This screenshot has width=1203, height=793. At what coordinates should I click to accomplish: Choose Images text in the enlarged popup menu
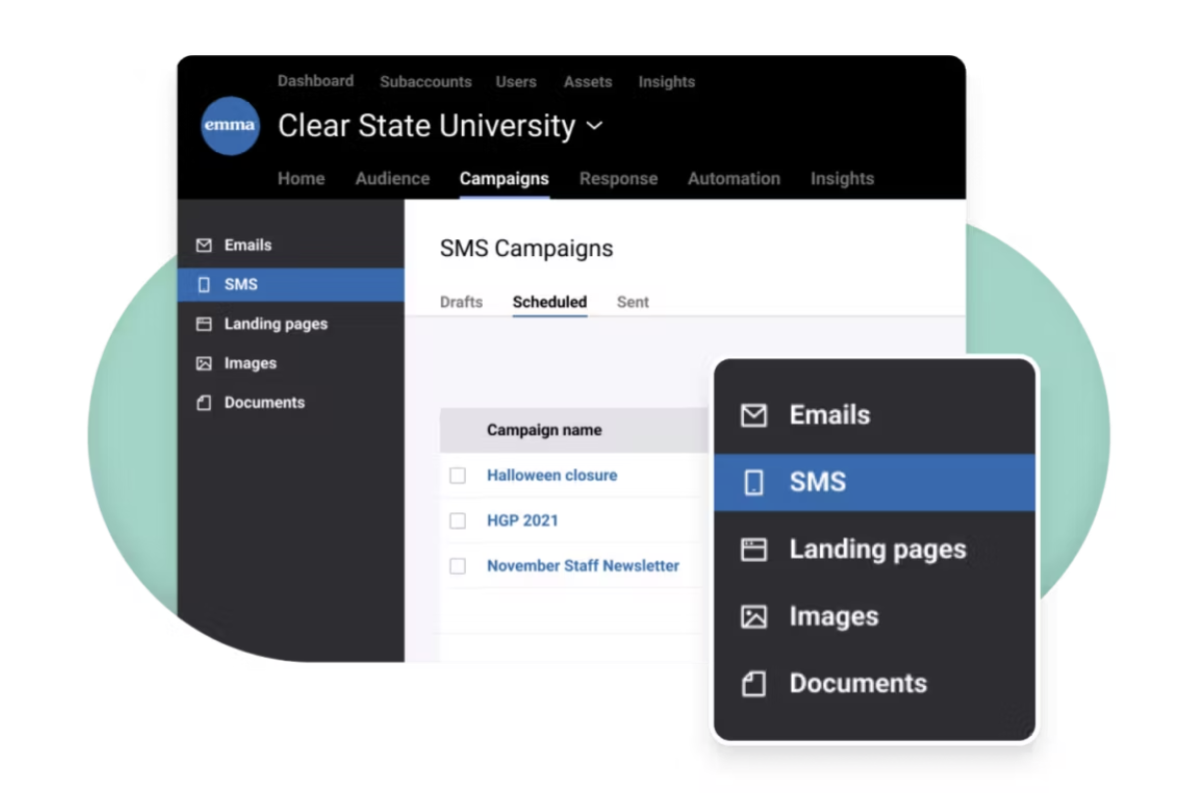pos(834,617)
